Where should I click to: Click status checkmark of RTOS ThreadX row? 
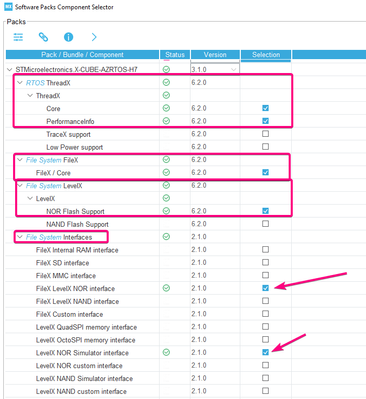coord(166,82)
